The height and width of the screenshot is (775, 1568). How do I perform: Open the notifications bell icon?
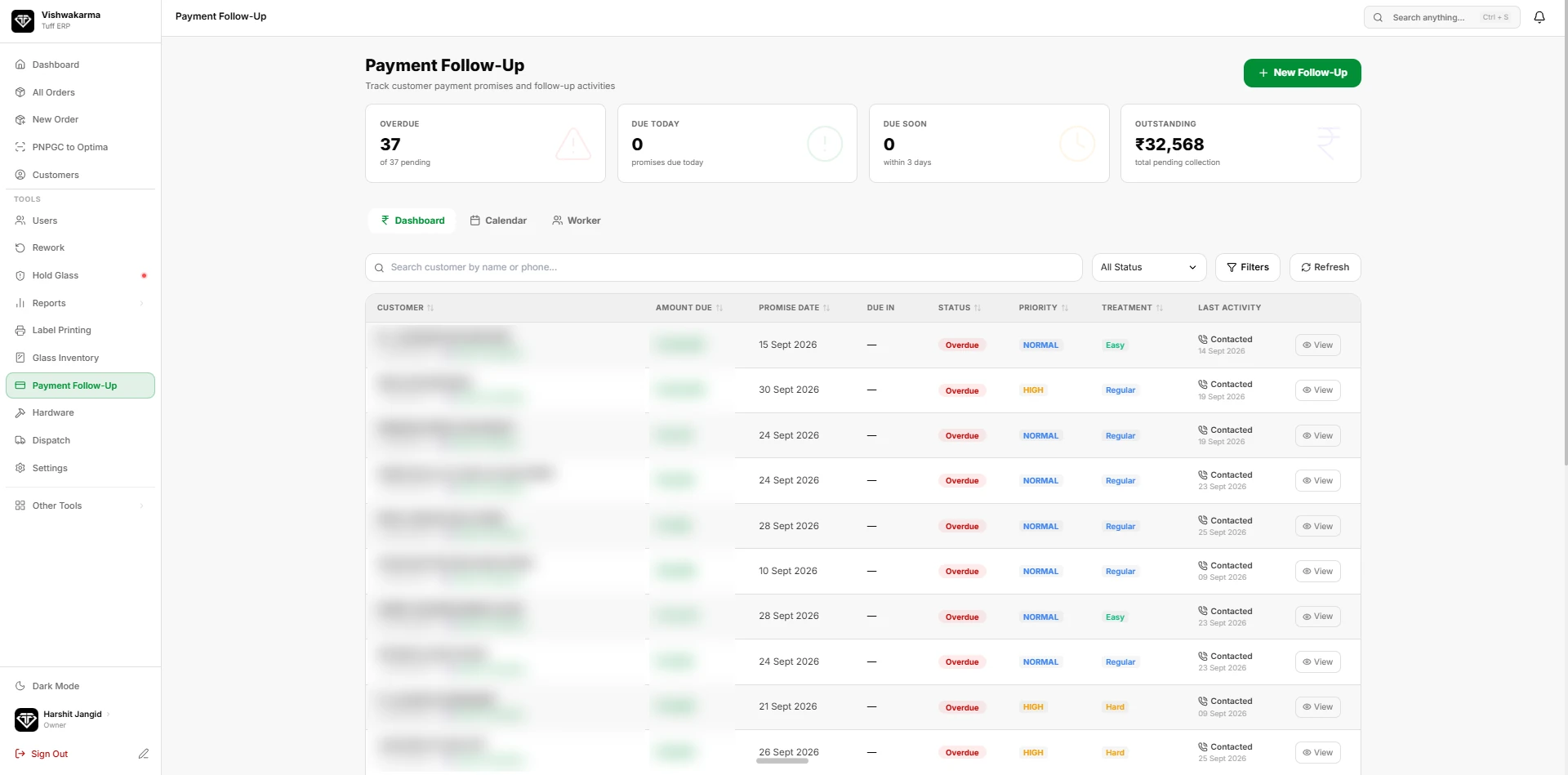[1539, 17]
